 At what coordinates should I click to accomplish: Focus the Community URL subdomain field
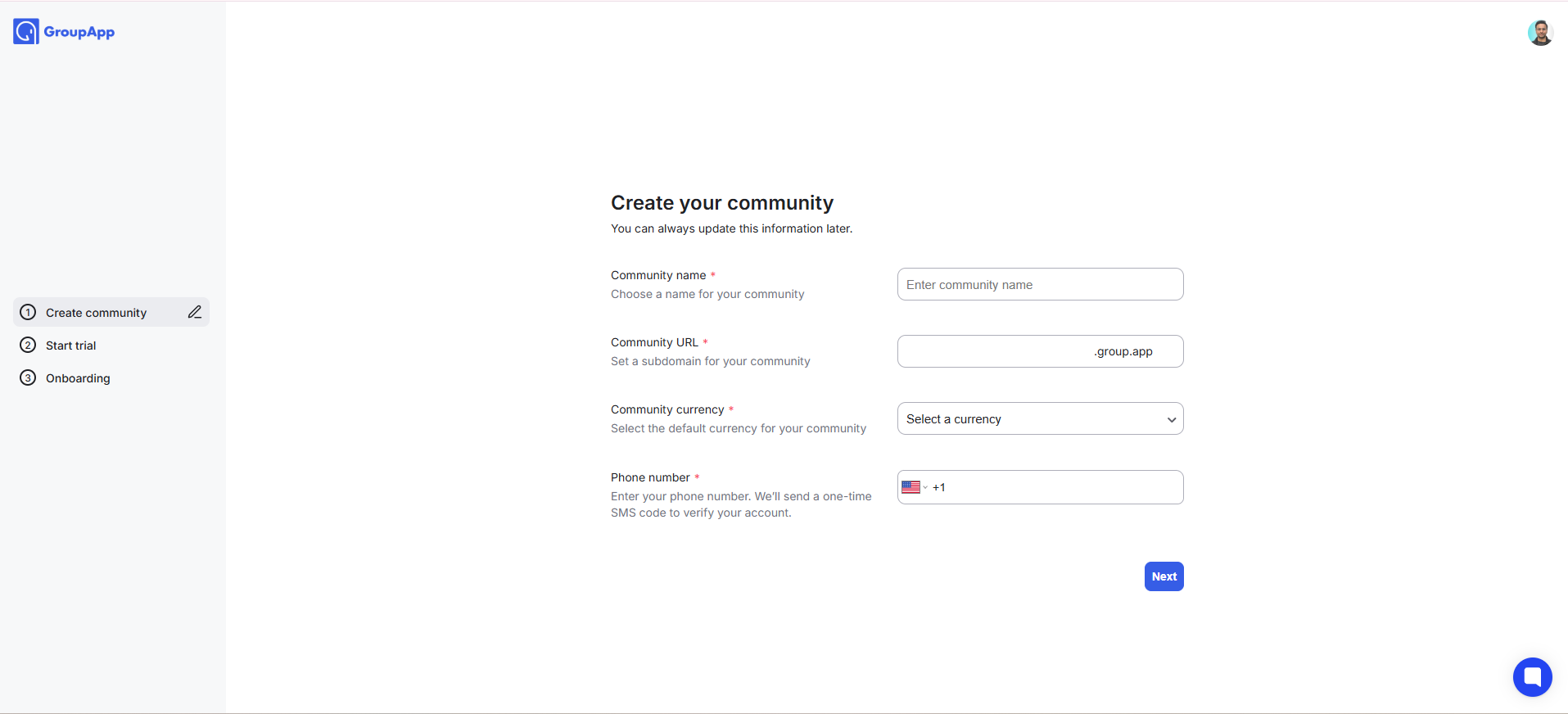pos(995,351)
